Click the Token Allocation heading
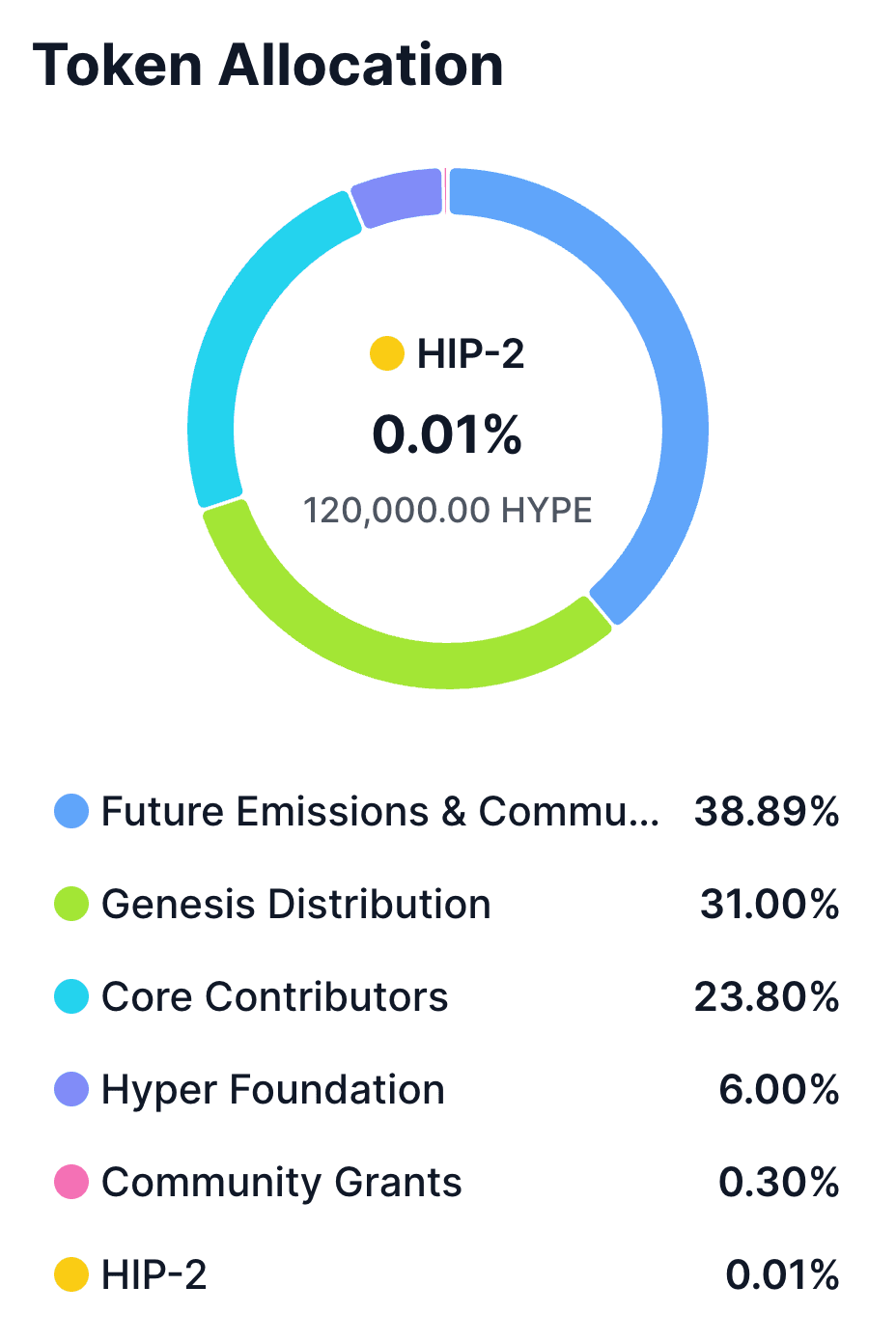 268,66
